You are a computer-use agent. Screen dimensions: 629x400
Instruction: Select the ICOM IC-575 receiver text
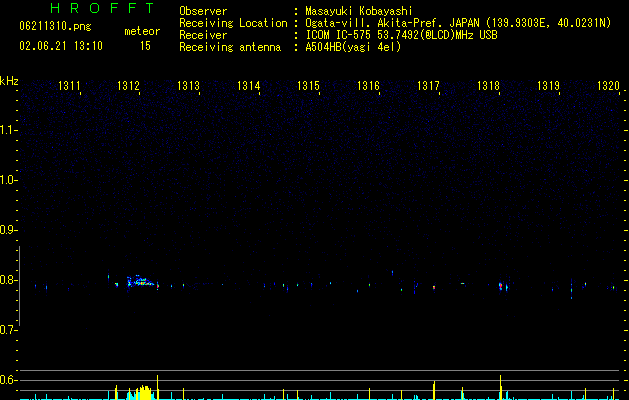(401, 35)
